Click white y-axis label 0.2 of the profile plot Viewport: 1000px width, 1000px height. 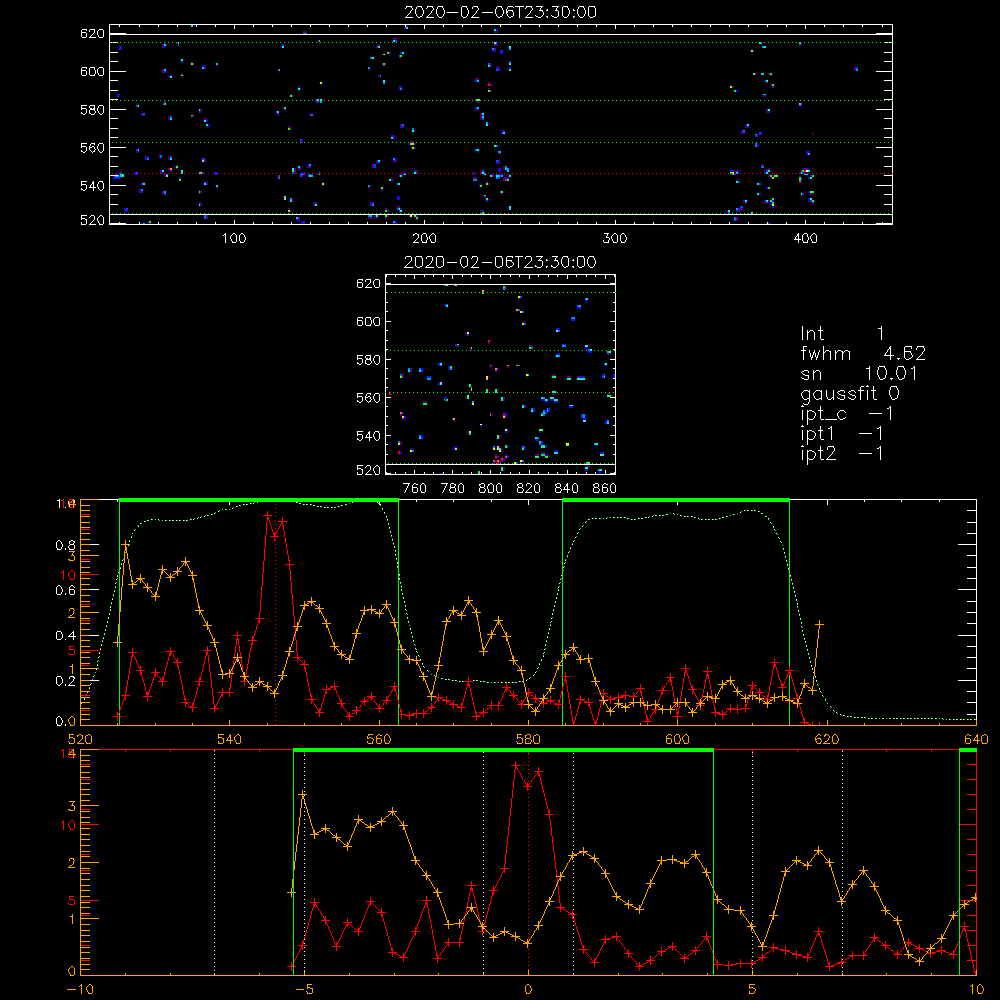(x=66, y=681)
